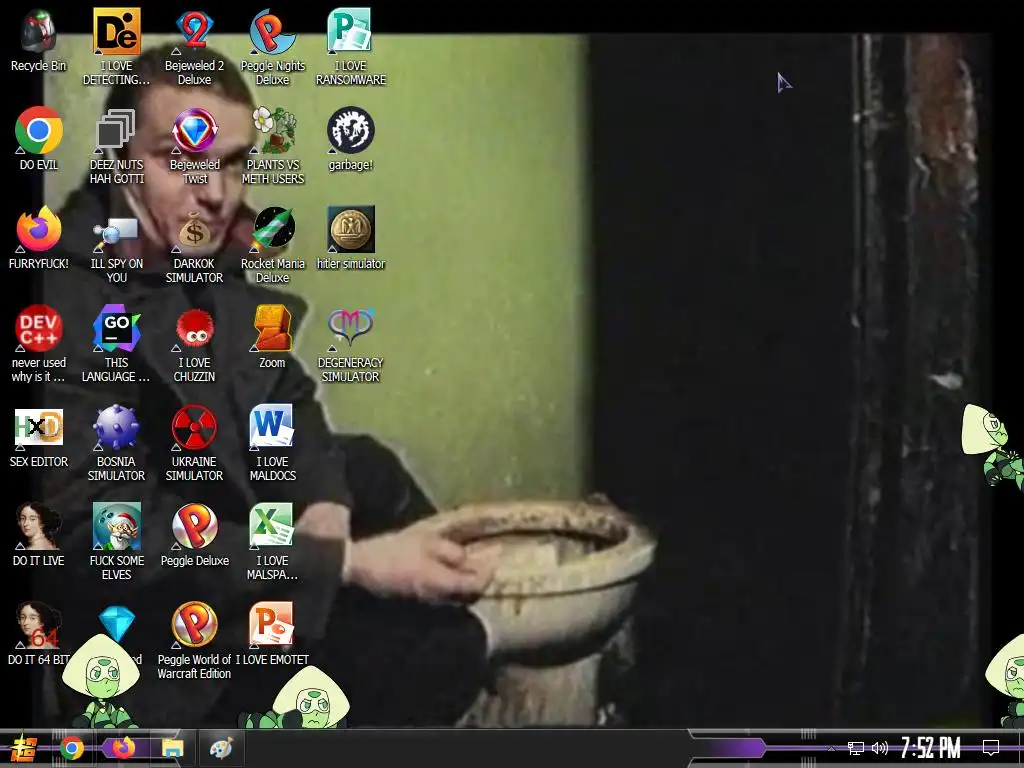This screenshot has width=1024, height=768.
Task: Open the Recycle Bin desktop icon
Action: coord(39,40)
